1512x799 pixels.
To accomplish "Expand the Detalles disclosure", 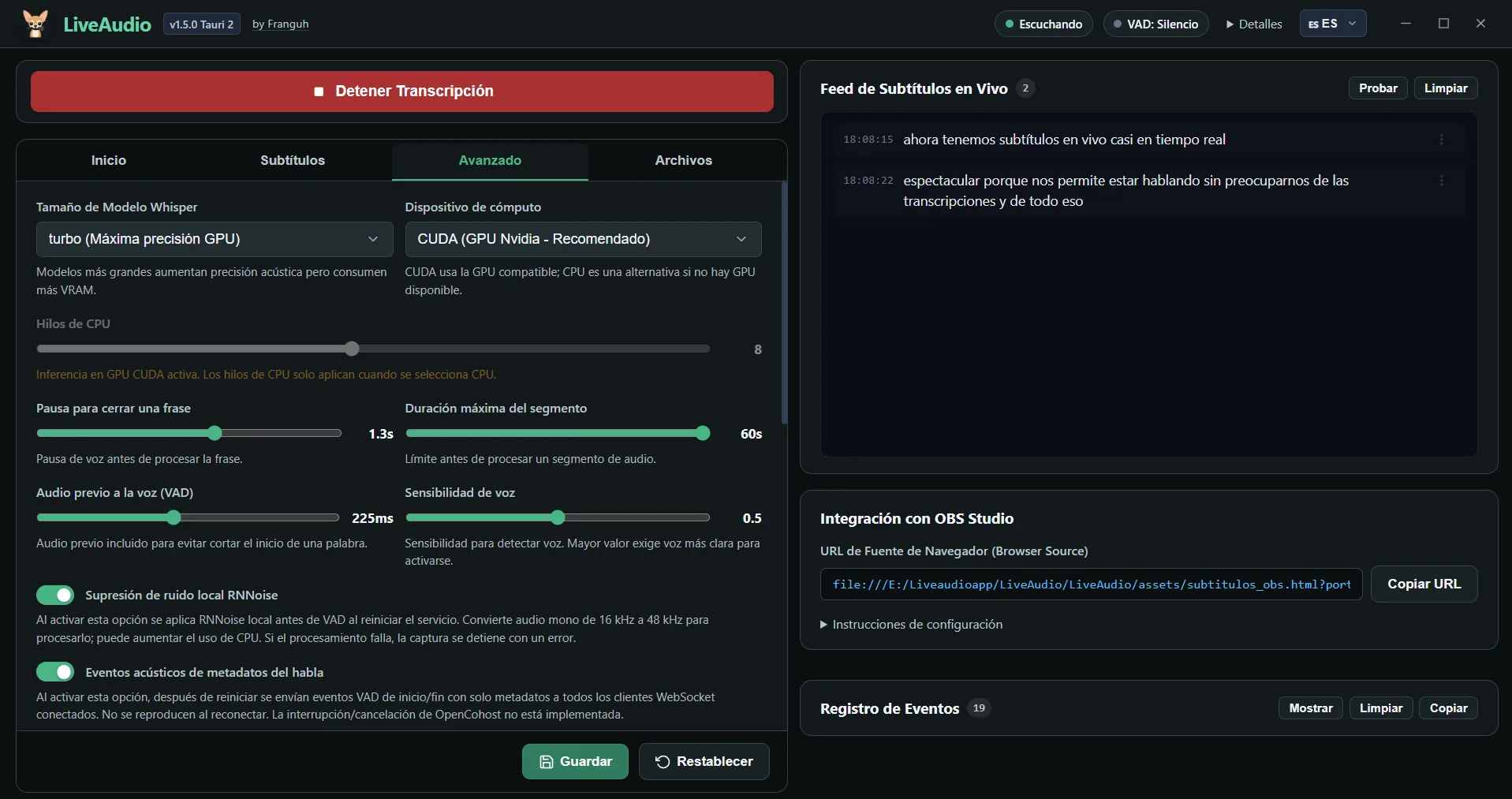I will (x=1254, y=24).
